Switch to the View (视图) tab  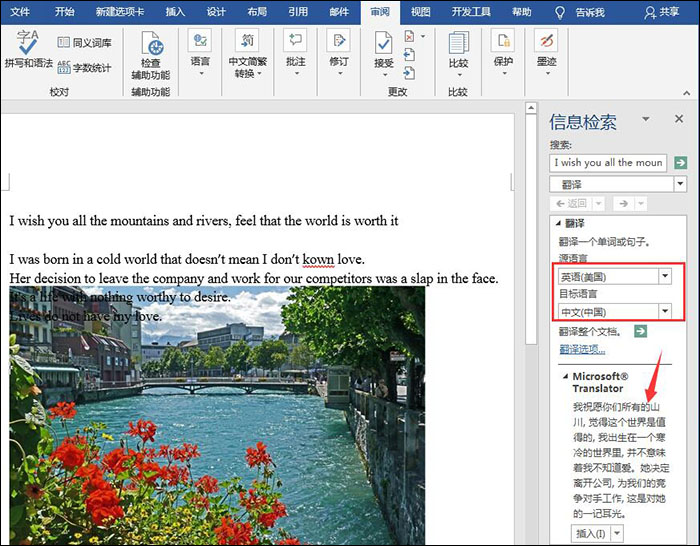click(420, 12)
